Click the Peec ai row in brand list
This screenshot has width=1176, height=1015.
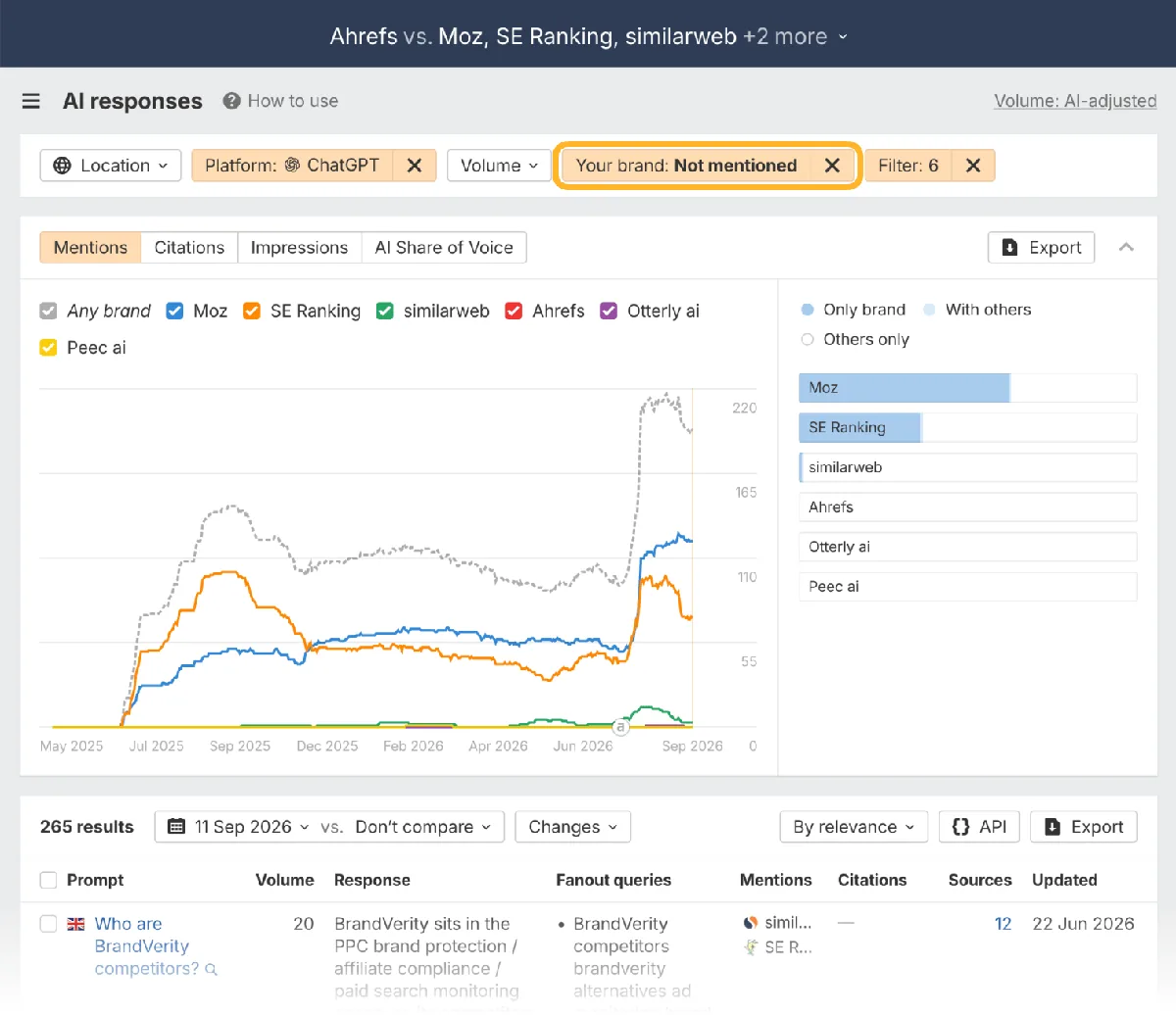click(968, 587)
